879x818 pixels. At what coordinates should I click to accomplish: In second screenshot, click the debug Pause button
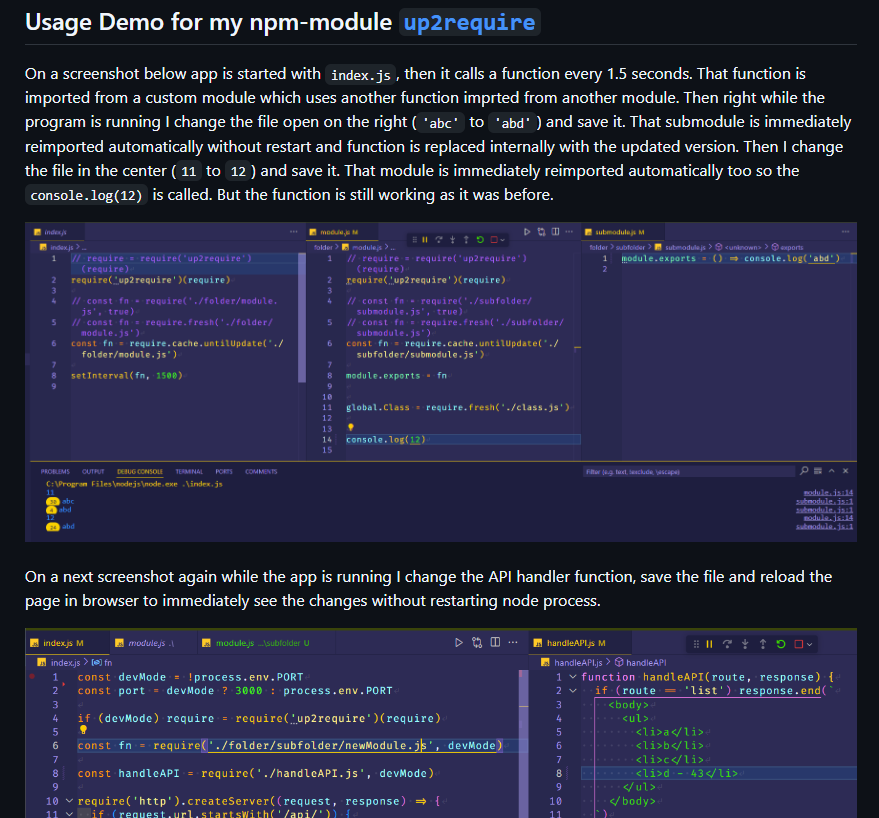pos(710,644)
